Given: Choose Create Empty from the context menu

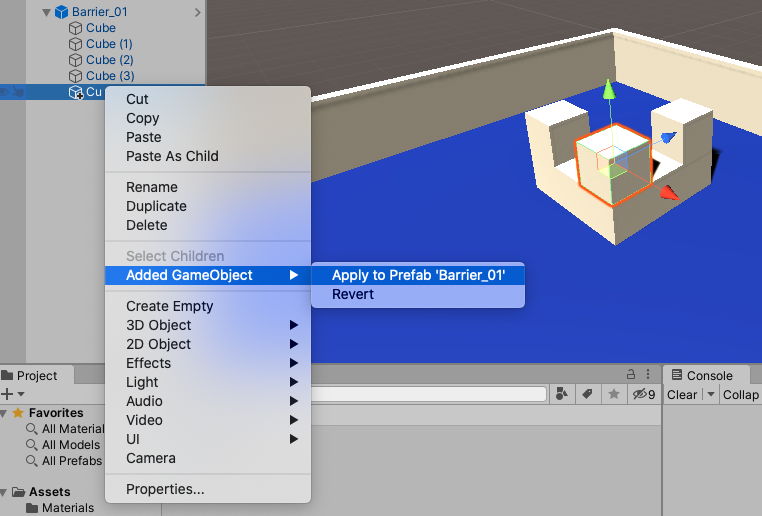Looking at the screenshot, I should click(208, 306).
